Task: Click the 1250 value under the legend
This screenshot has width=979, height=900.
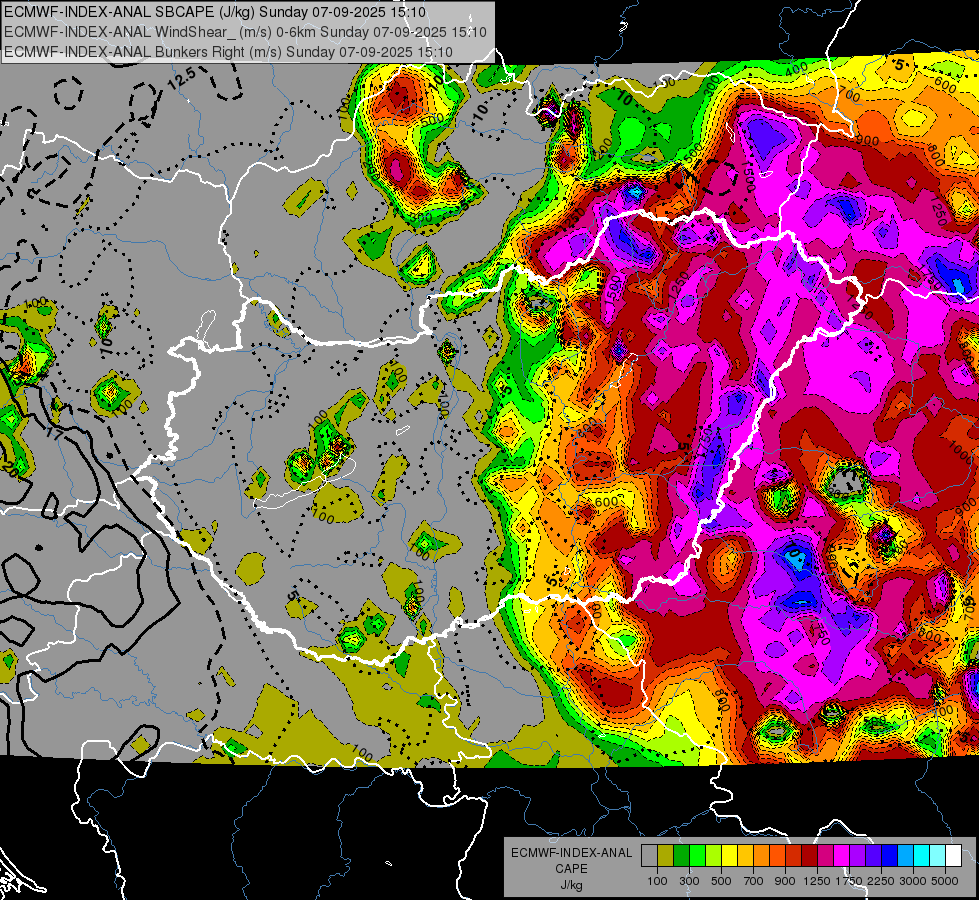Action: (x=817, y=881)
